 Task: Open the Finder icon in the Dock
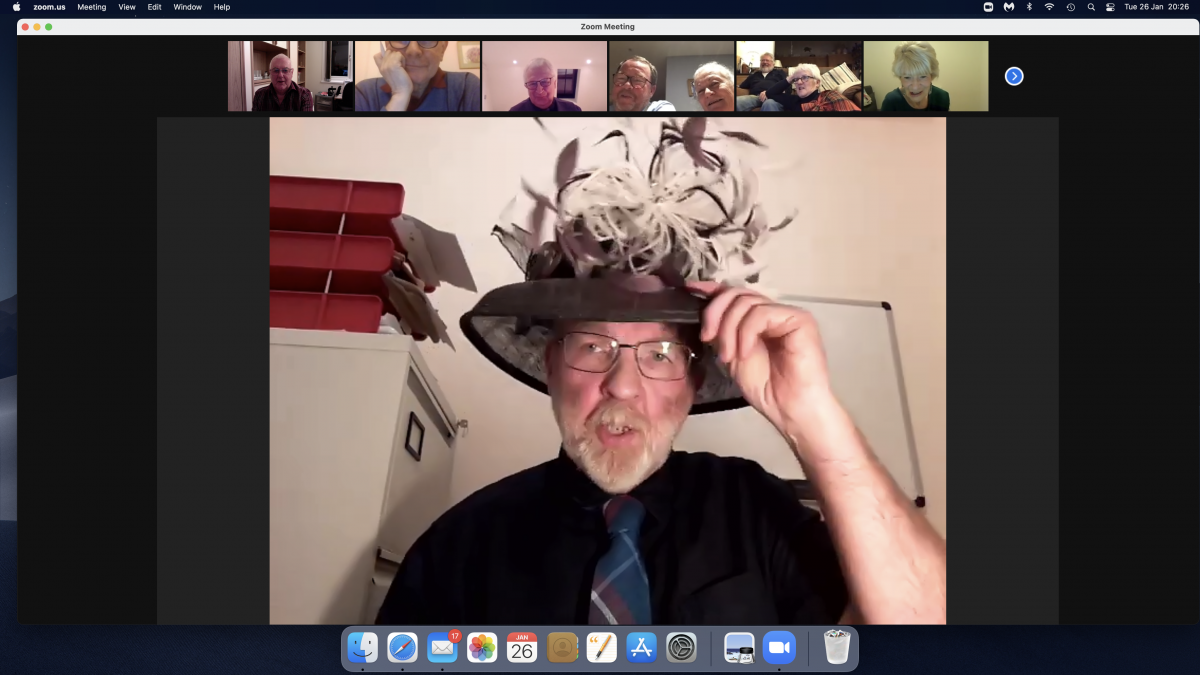(362, 648)
